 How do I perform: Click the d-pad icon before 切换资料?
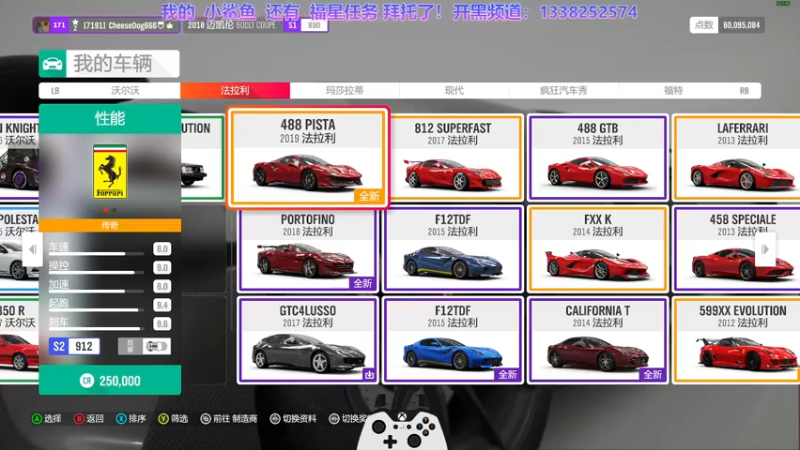274,419
